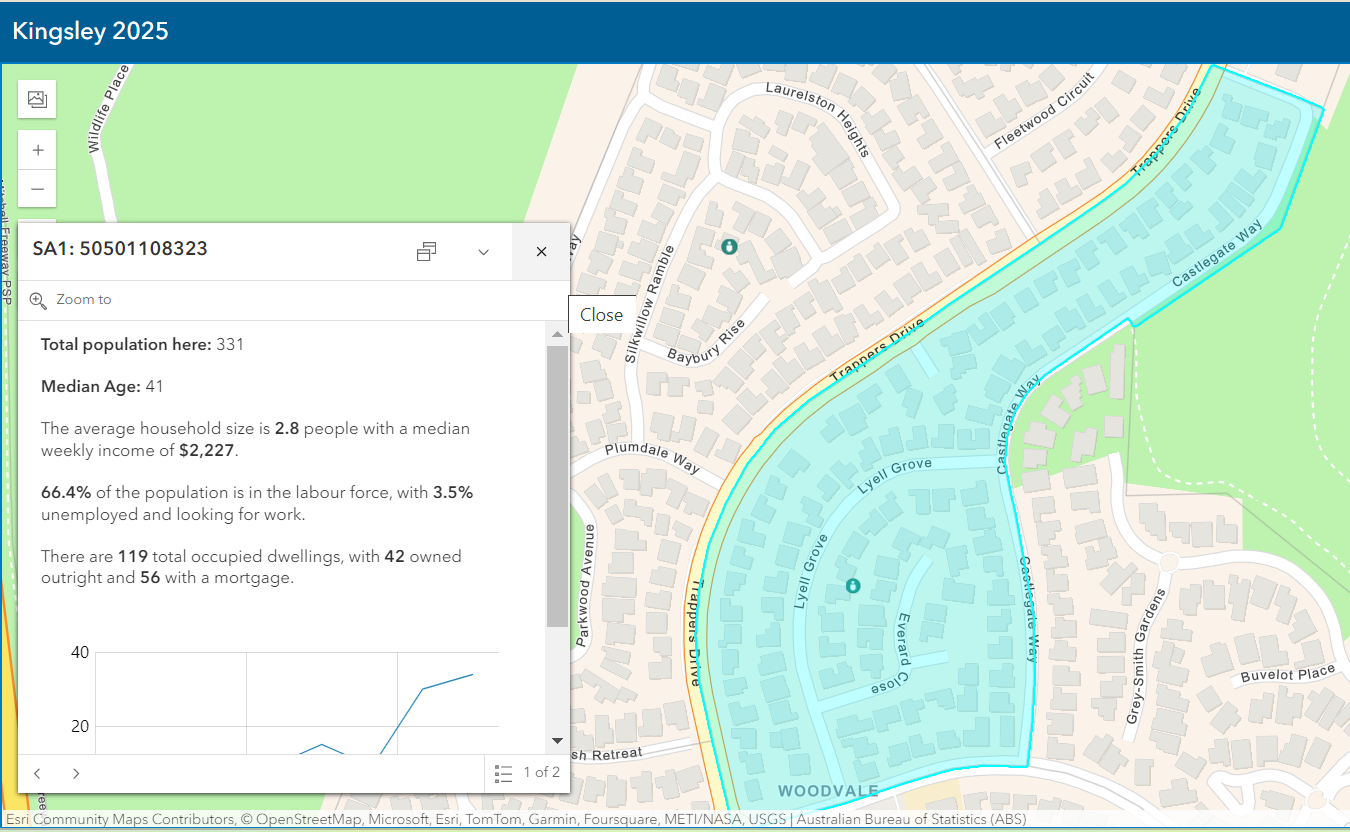Click the magnifier icon beside Zoom to

tap(38, 299)
